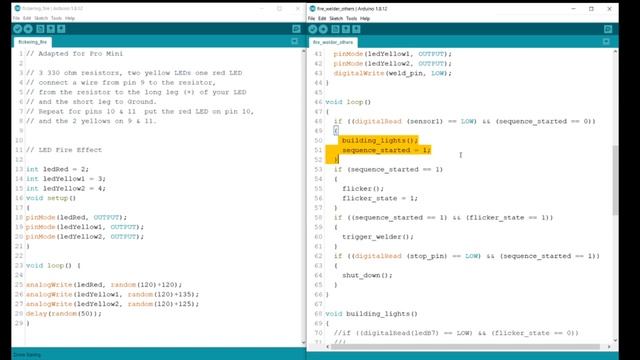This screenshot has width=640, height=360.
Task: Click '// LED Fire Effect' comment
Action: click(64, 150)
